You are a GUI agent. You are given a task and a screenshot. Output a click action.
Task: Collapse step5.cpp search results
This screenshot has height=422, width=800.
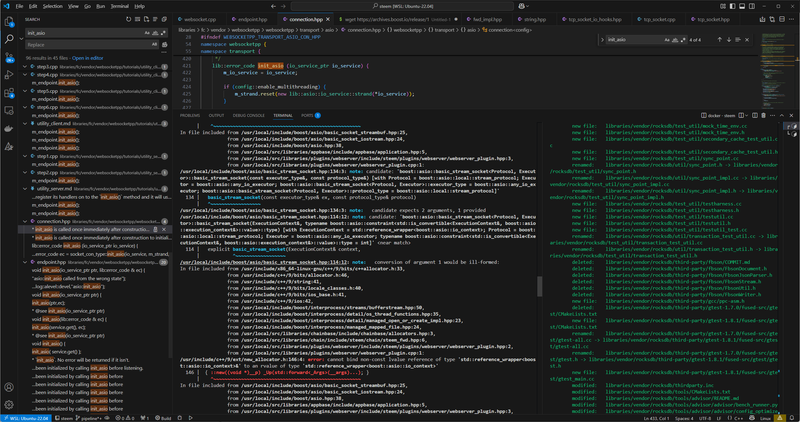point(25,91)
